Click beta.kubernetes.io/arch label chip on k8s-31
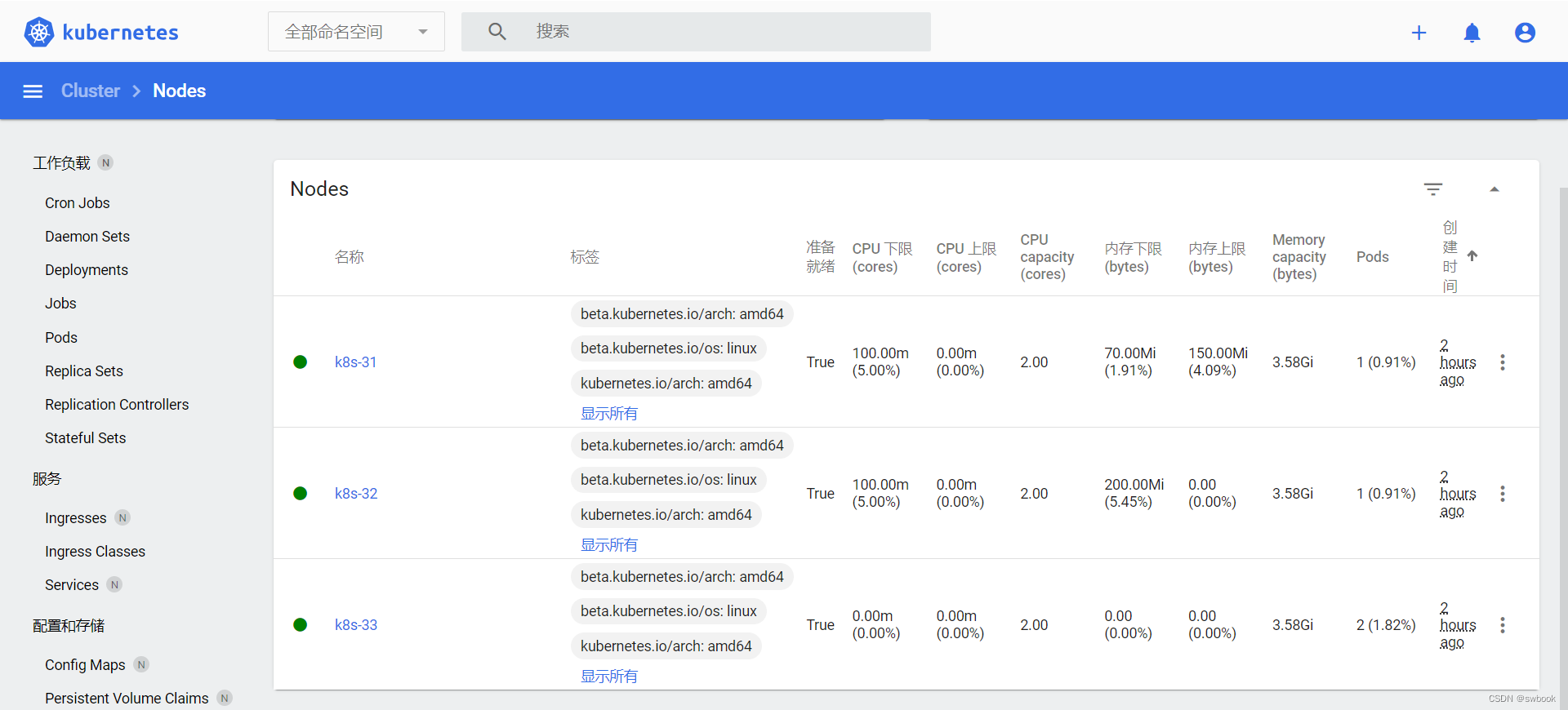Screen dimensions: 1568x710 pos(682,314)
